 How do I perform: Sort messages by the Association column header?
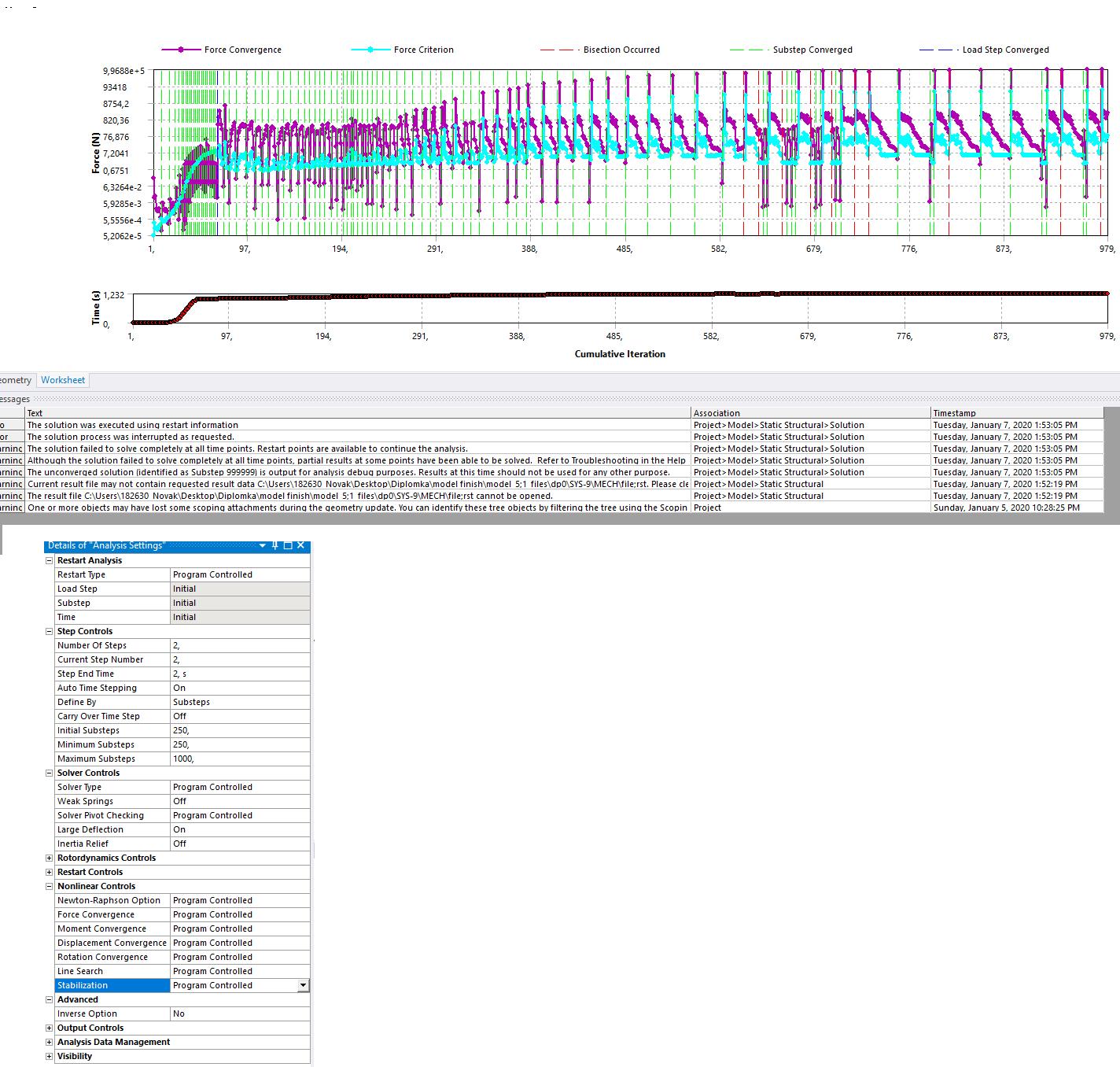(x=811, y=413)
